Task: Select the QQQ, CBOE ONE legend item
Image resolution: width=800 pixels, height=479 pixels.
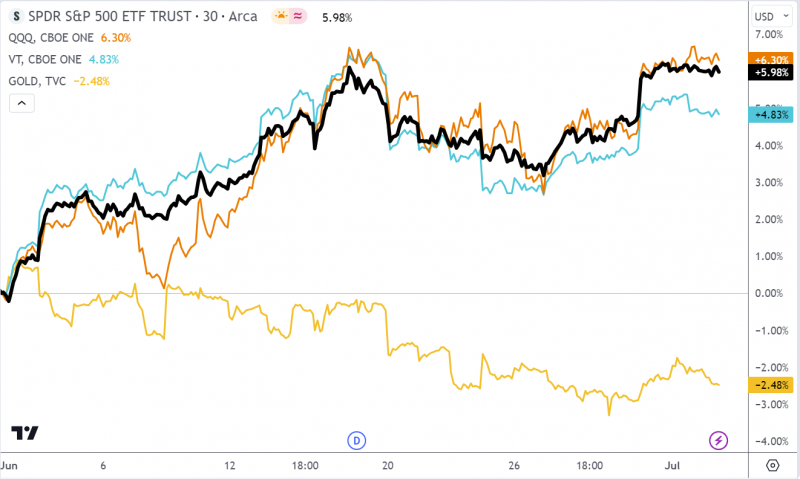Action: pos(51,38)
